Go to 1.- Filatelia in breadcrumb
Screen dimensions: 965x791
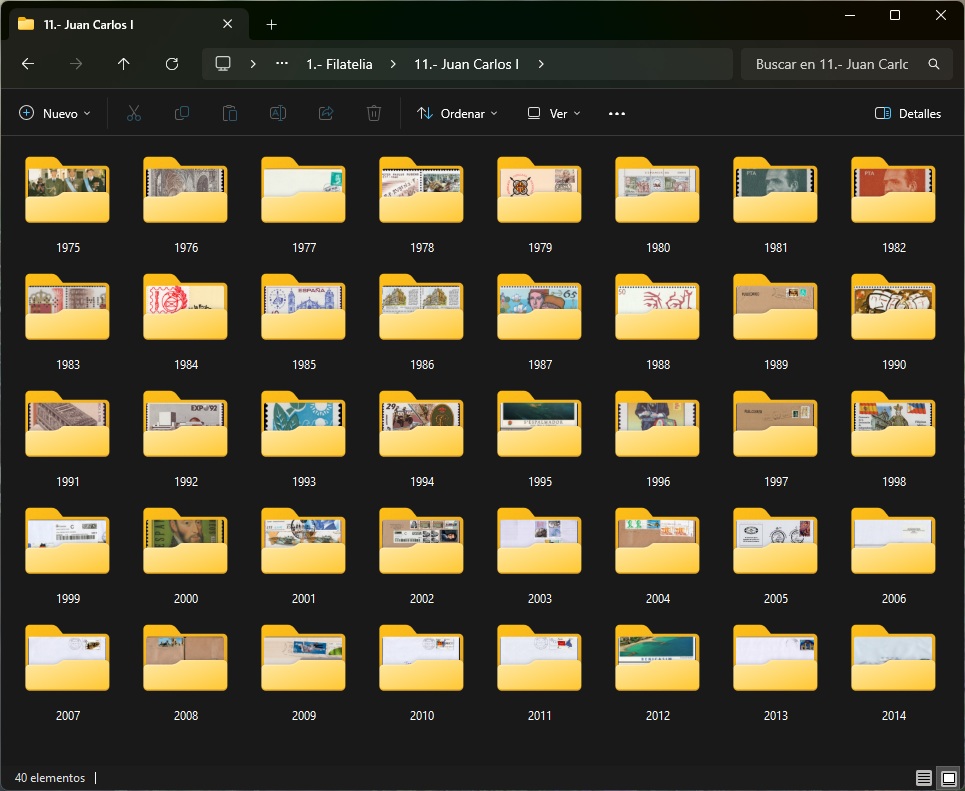click(339, 64)
